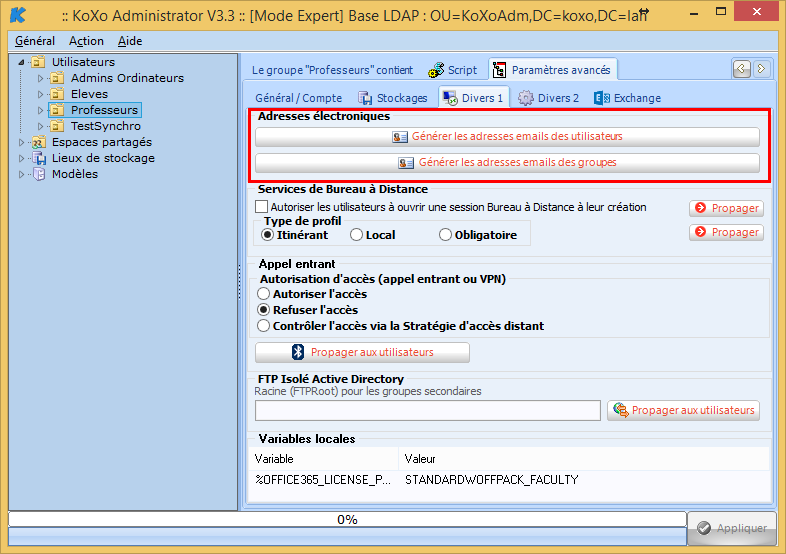Click the Divers 2 gear icon

click(x=525, y=98)
